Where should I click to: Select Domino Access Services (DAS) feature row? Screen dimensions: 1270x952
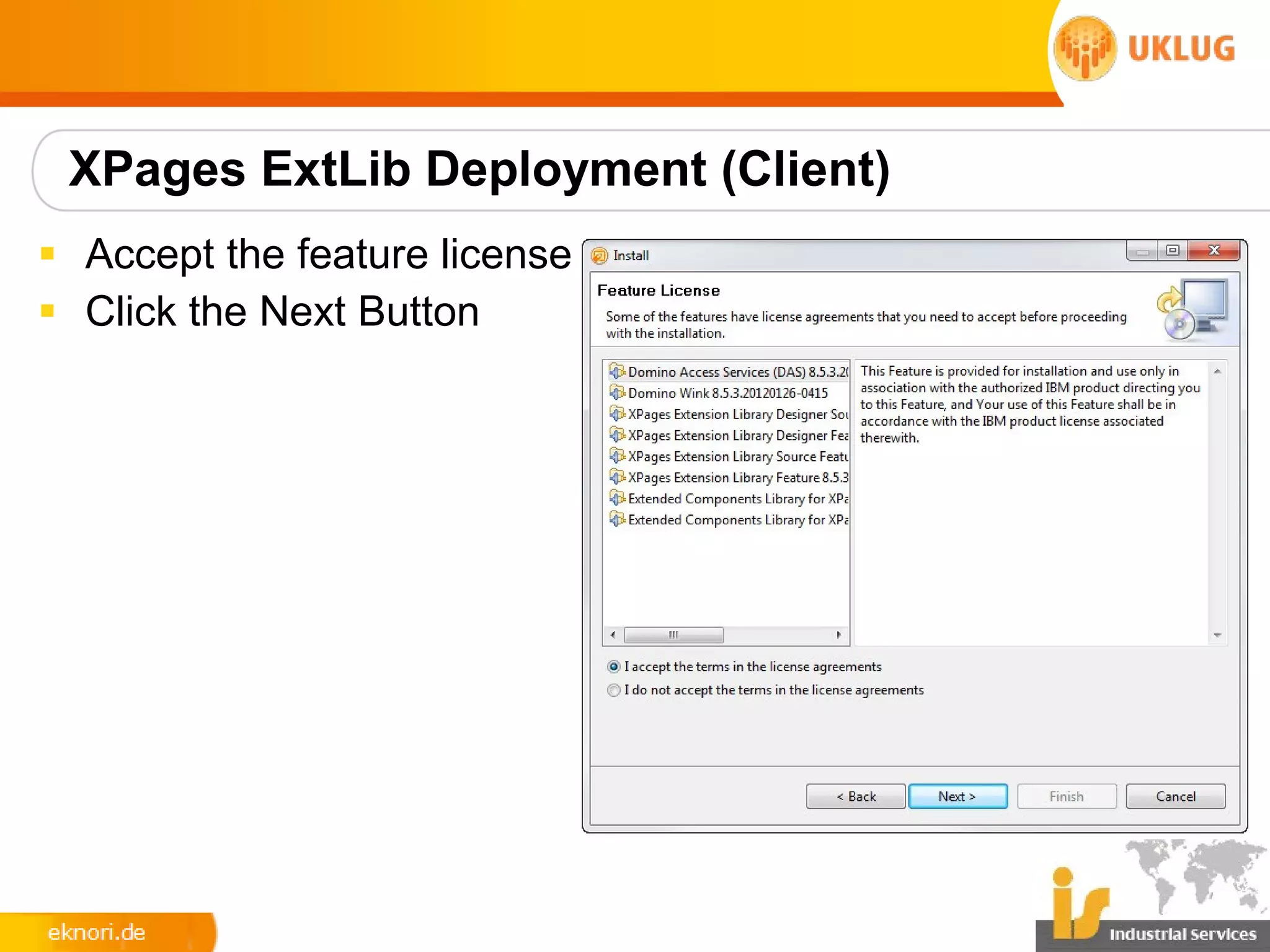click(729, 372)
